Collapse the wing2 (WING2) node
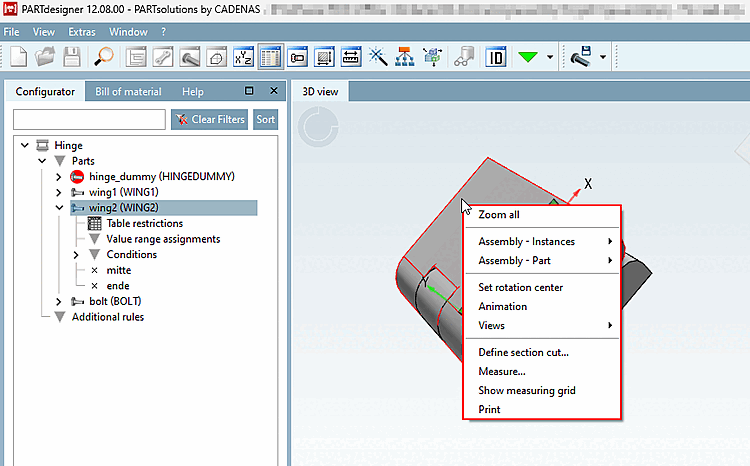This screenshot has height=466, width=750. click(59, 208)
